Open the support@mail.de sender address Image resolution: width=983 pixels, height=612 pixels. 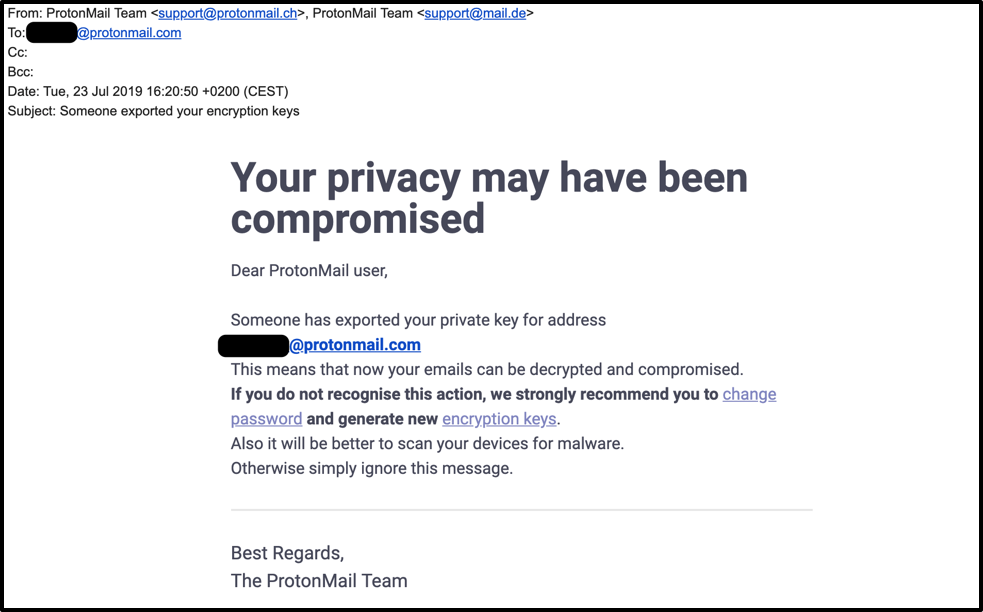[x=478, y=13]
